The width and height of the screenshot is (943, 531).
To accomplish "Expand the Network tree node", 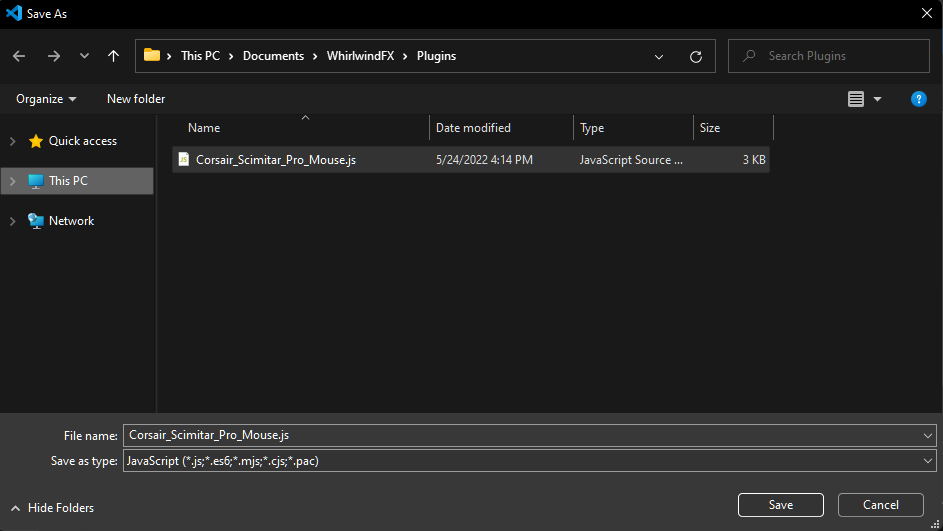I will (x=12, y=221).
